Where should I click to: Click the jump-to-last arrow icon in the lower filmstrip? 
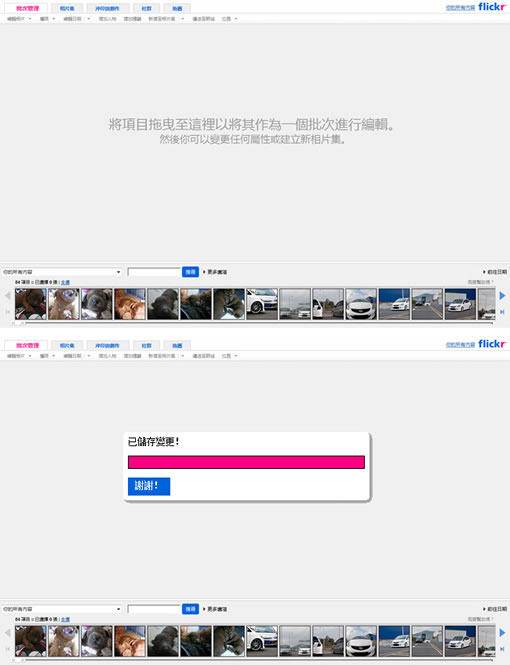click(x=502, y=649)
